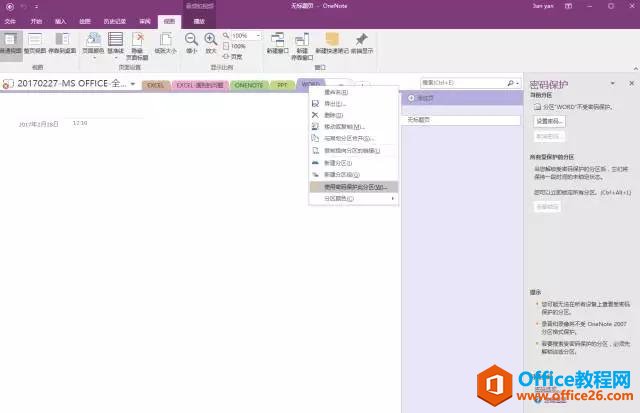Click Set Password (设置密码) button
This screenshot has width=640, height=413.
tap(549, 121)
